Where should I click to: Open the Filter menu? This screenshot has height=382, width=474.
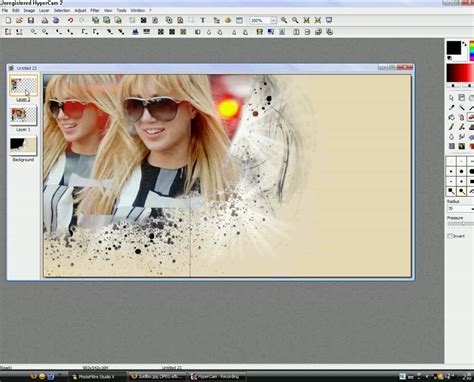(x=95, y=11)
